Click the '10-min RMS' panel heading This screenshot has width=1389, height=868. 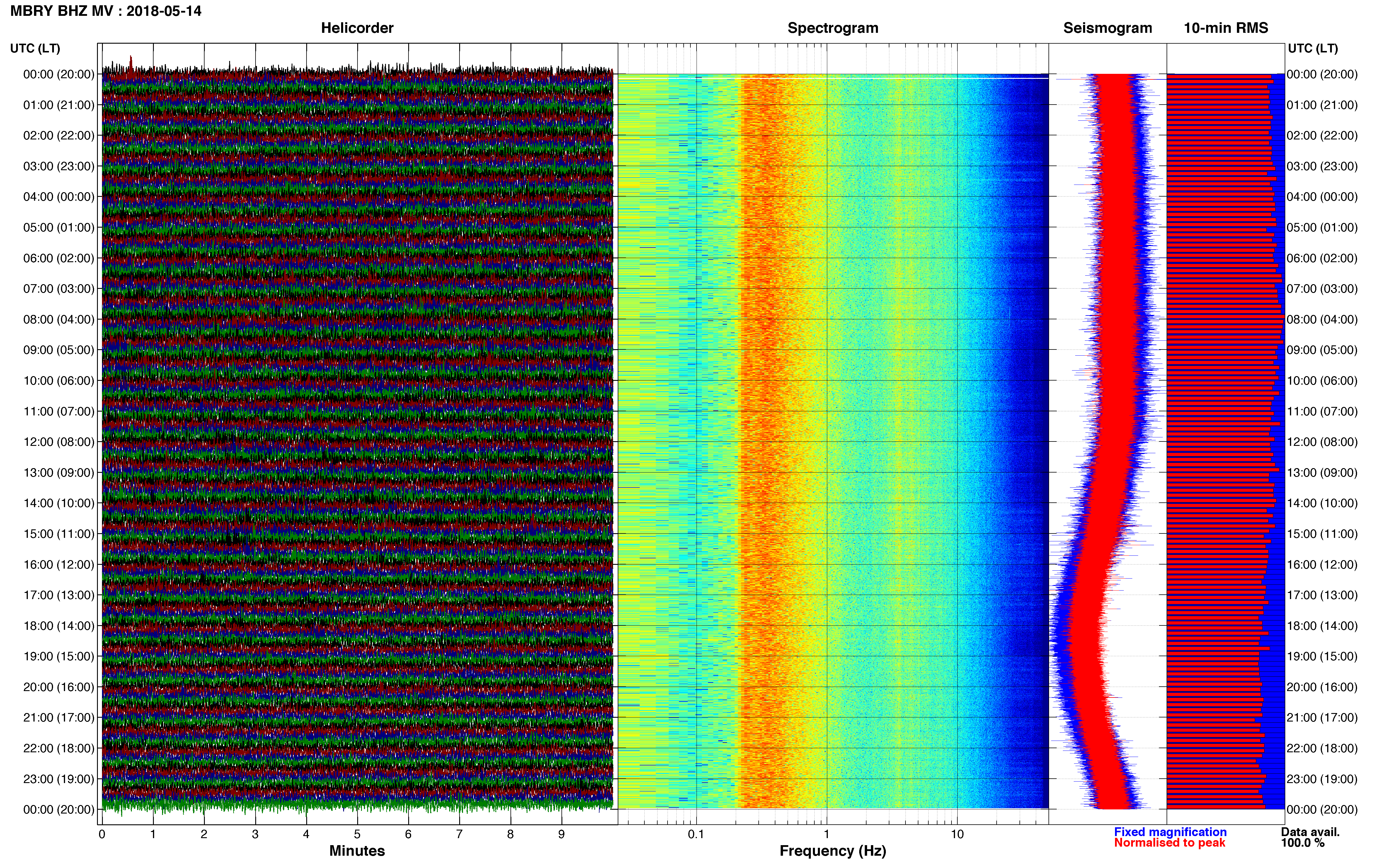click(1226, 28)
